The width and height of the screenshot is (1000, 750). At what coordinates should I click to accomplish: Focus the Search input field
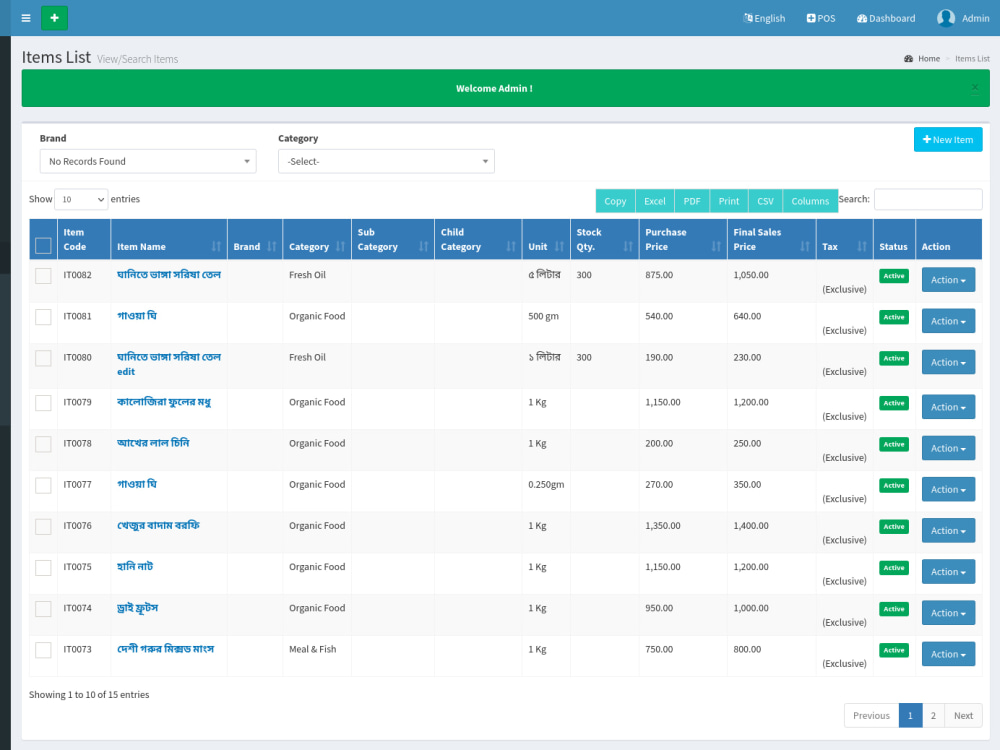[928, 199]
